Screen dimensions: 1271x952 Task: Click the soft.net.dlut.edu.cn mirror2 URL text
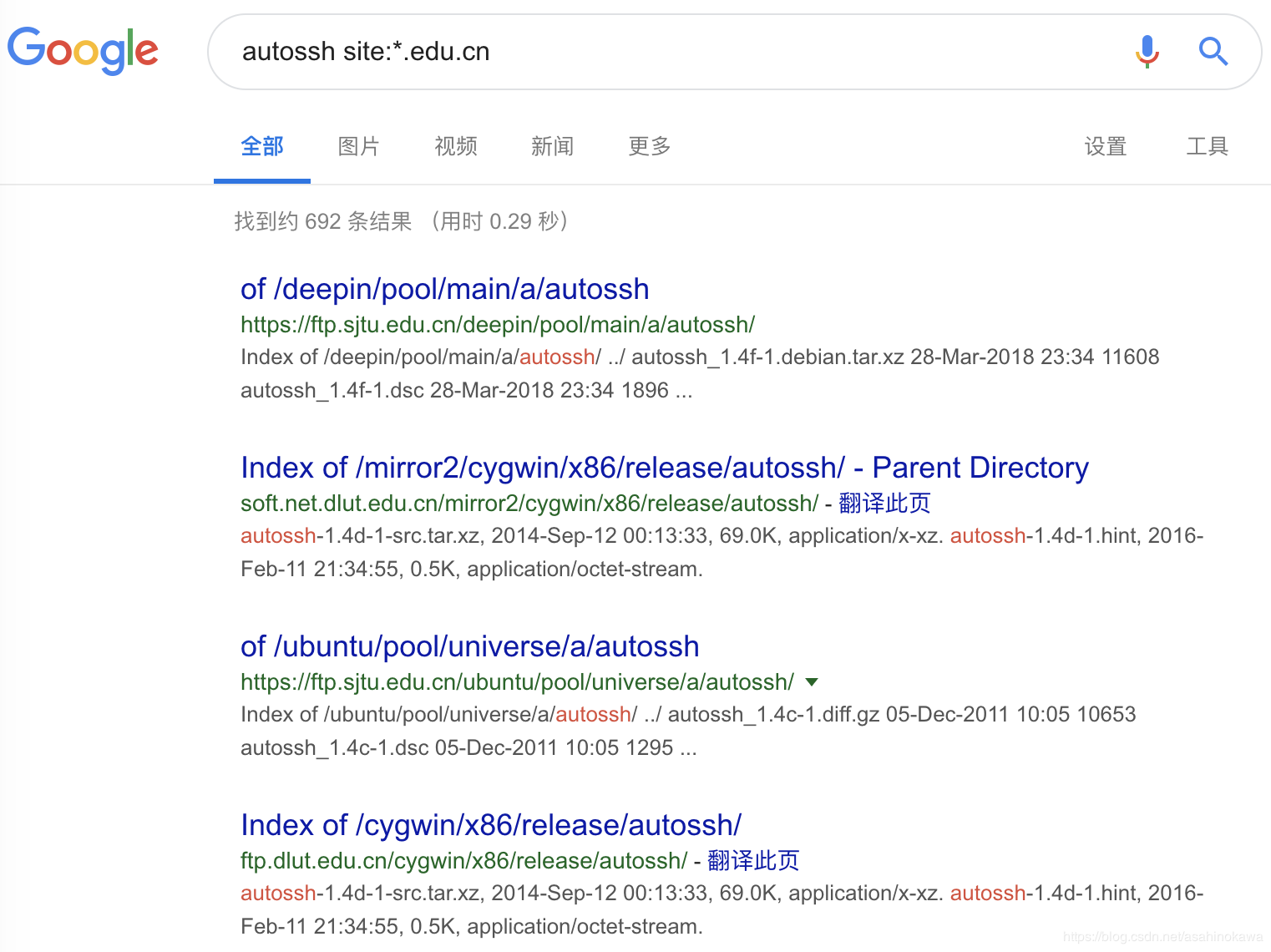(x=529, y=504)
